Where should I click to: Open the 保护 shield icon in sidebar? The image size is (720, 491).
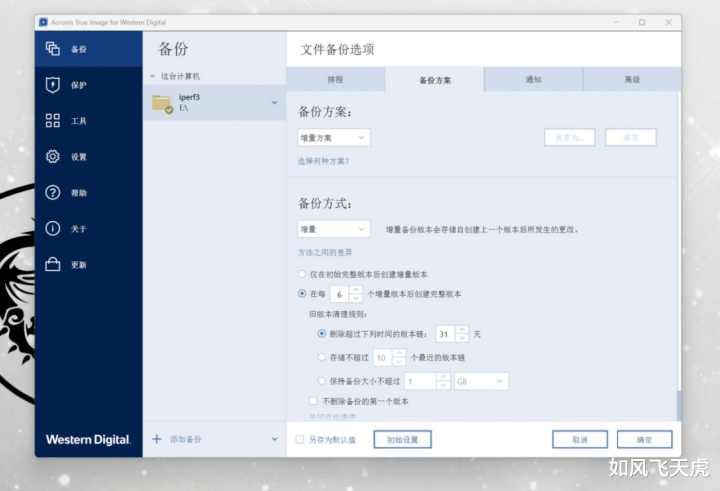click(x=52, y=85)
